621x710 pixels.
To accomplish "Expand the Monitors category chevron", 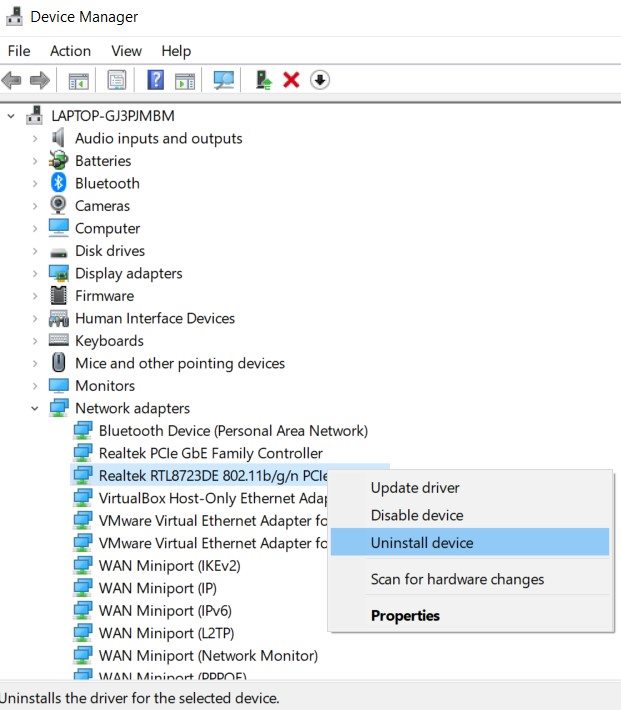I will pyautogui.click(x=35, y=386).
